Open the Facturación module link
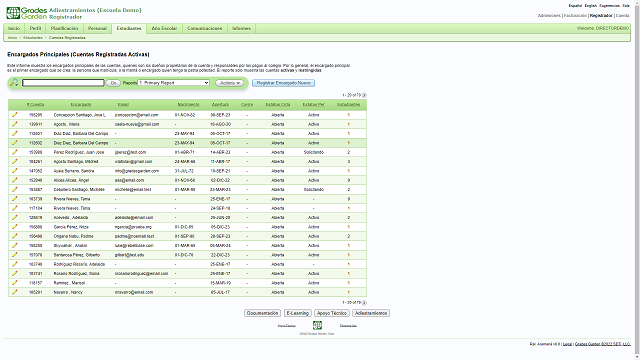 click(575, 16)
